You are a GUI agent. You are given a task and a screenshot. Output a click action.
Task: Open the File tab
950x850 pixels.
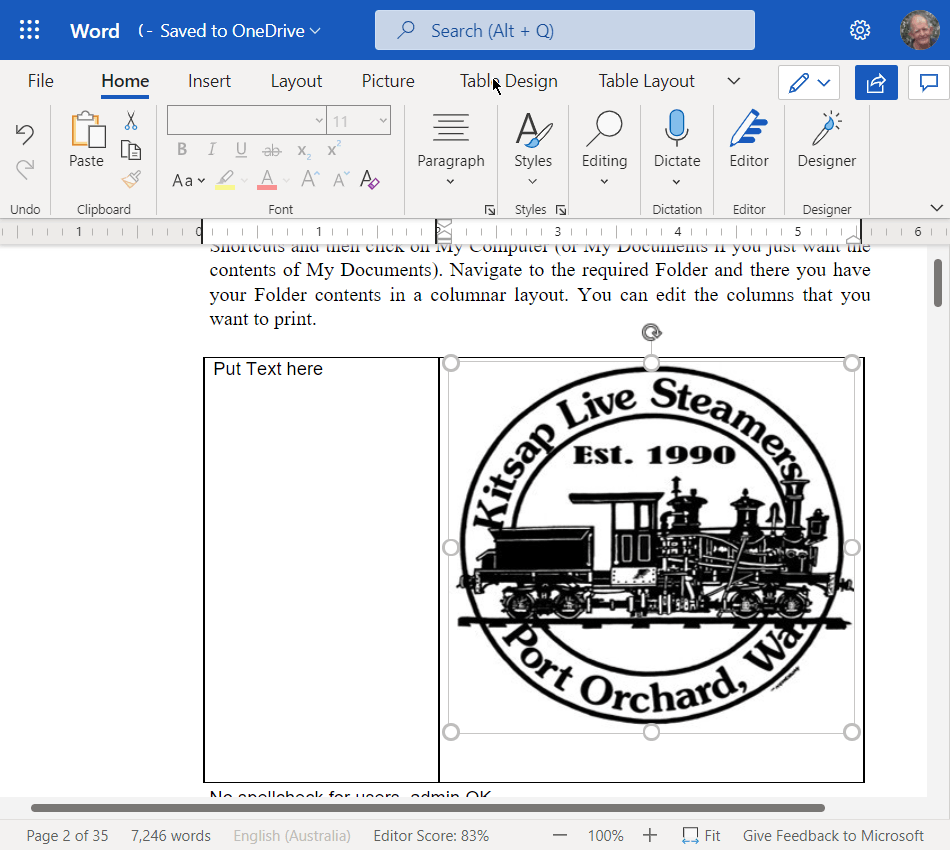41,81
